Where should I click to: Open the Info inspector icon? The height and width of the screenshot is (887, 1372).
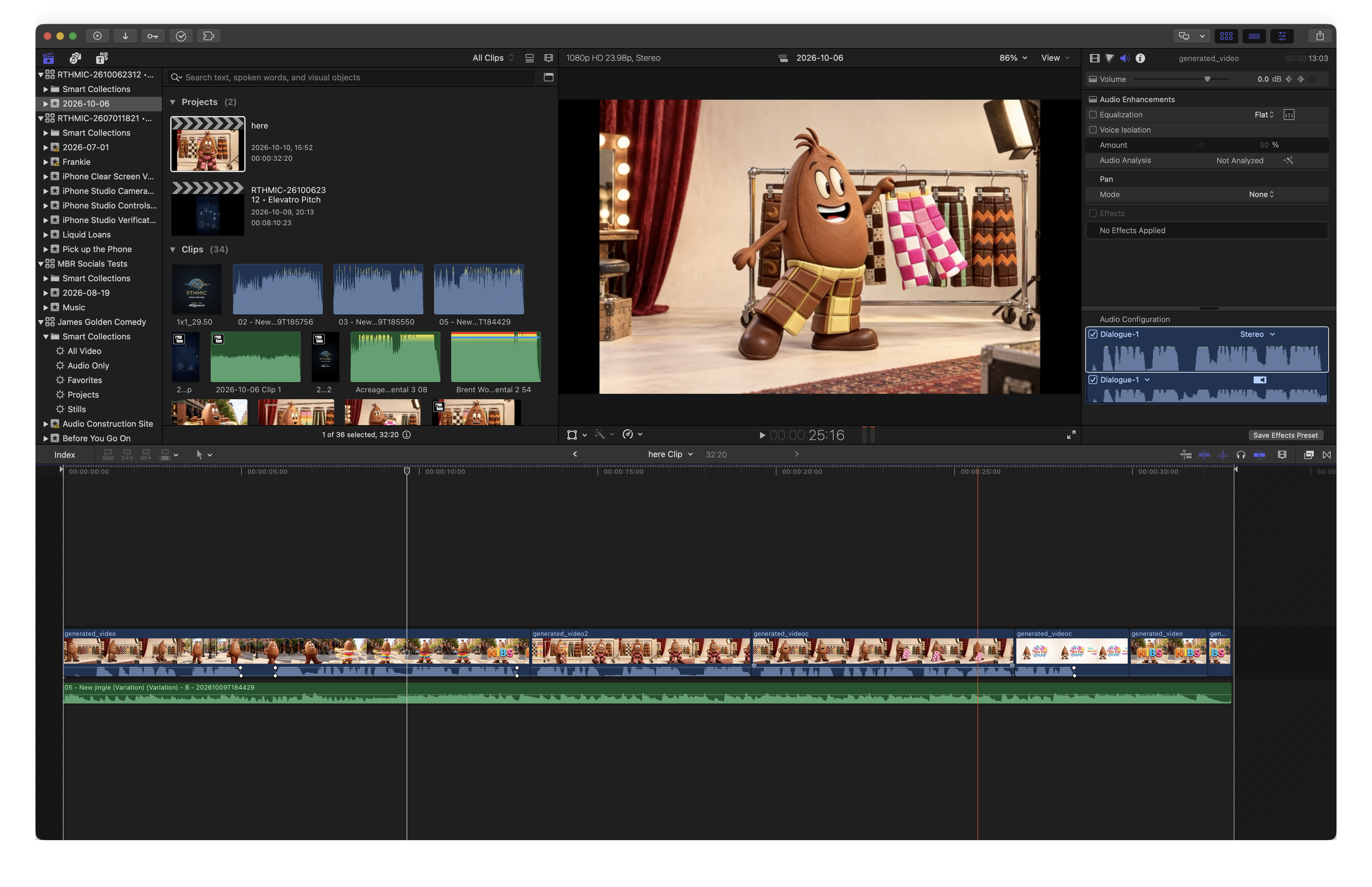coord(1140,58)
